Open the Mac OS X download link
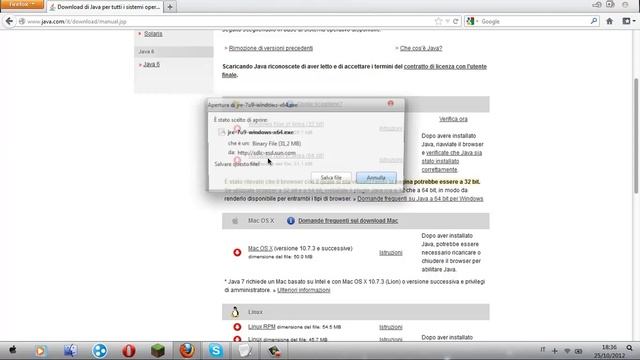Viewport: 640px width, 360px height. tap(260, 249)
